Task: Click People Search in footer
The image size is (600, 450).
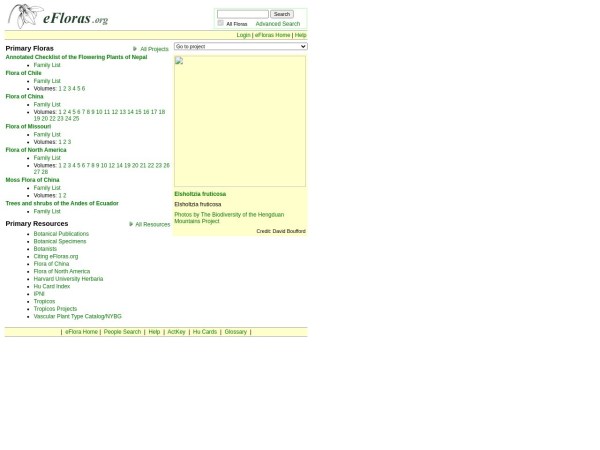Action: tap(122, 332)
